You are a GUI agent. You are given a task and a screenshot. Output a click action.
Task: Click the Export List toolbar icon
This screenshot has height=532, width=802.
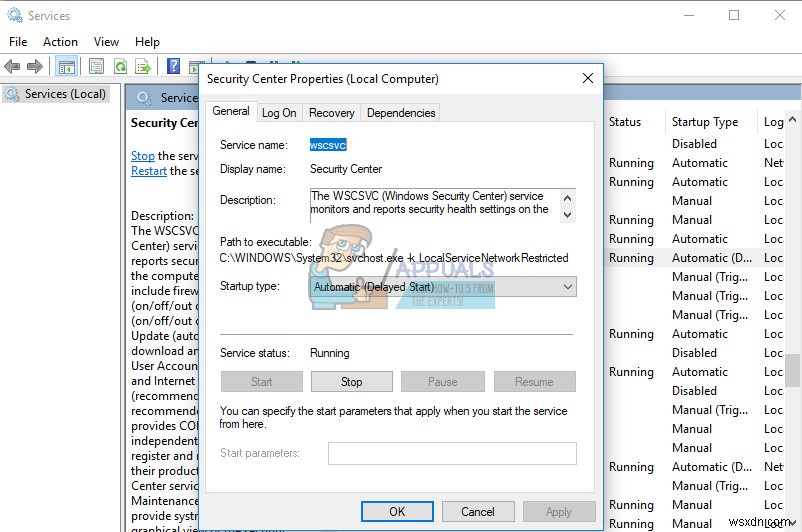tap(143, 66)
